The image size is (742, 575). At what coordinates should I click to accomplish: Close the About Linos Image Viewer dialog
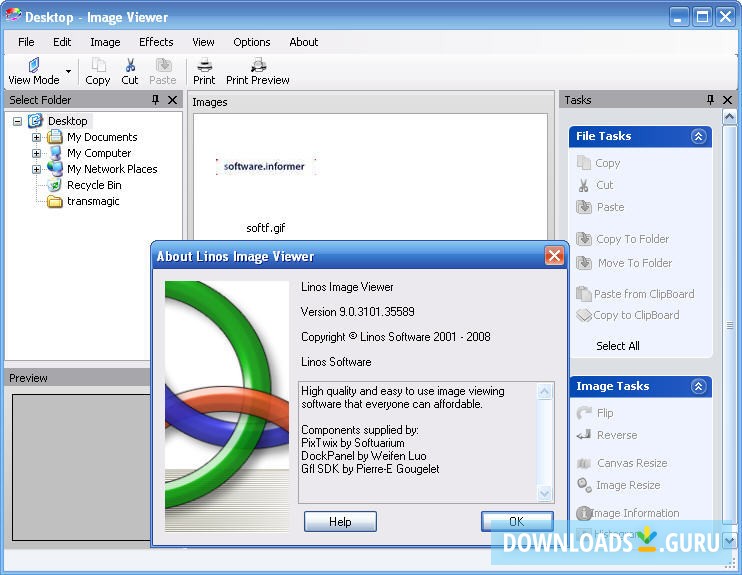554,256
